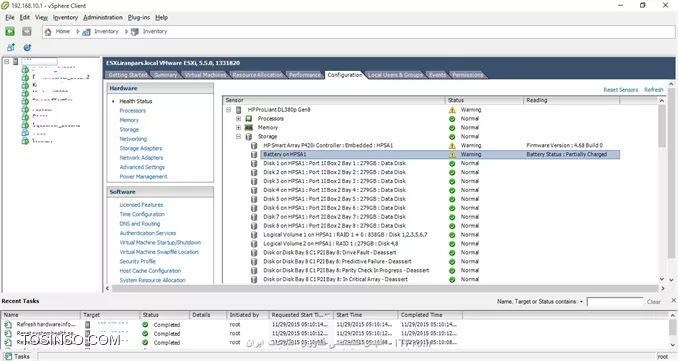Screen dimensions: 678x361
Task: Click the Tasks icon in the bottom status bar
Action: point(9,357)
